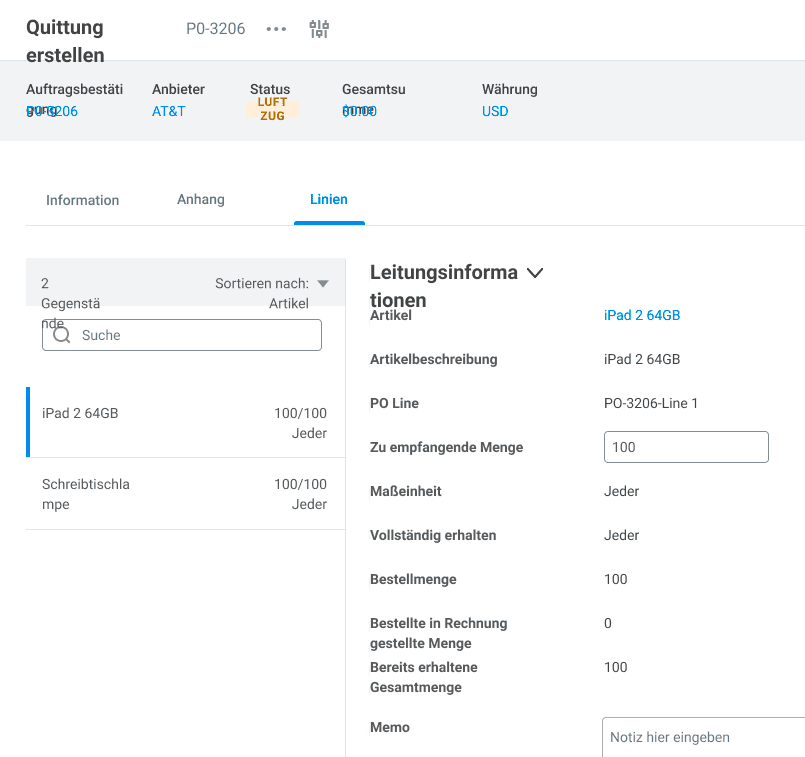Click the purchase order number link under Auftragsbestätigung
The width and height of the screenshot is (805, 757).
coord(52,111)
